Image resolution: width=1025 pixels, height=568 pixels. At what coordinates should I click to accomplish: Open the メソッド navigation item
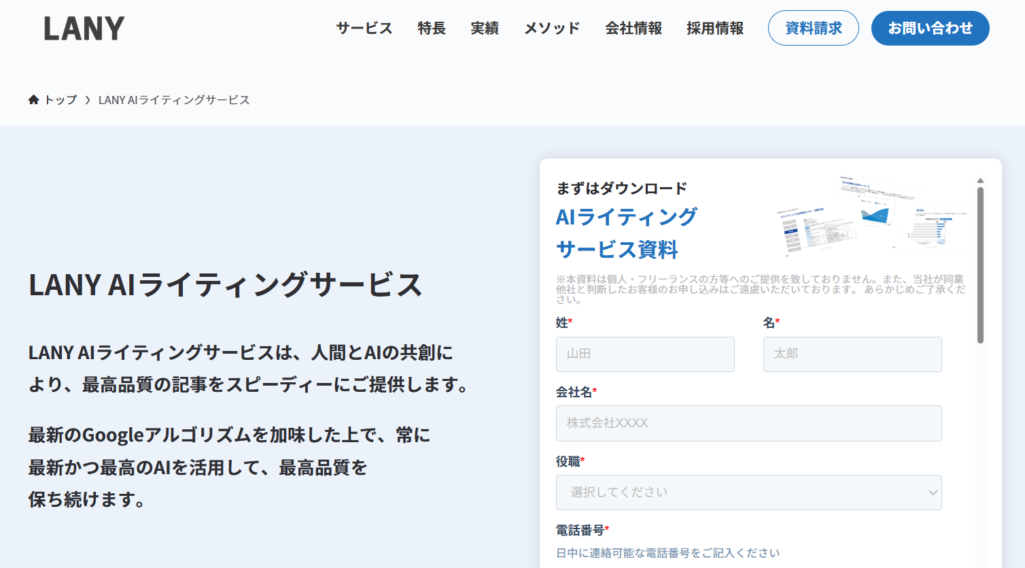point(552,28)
